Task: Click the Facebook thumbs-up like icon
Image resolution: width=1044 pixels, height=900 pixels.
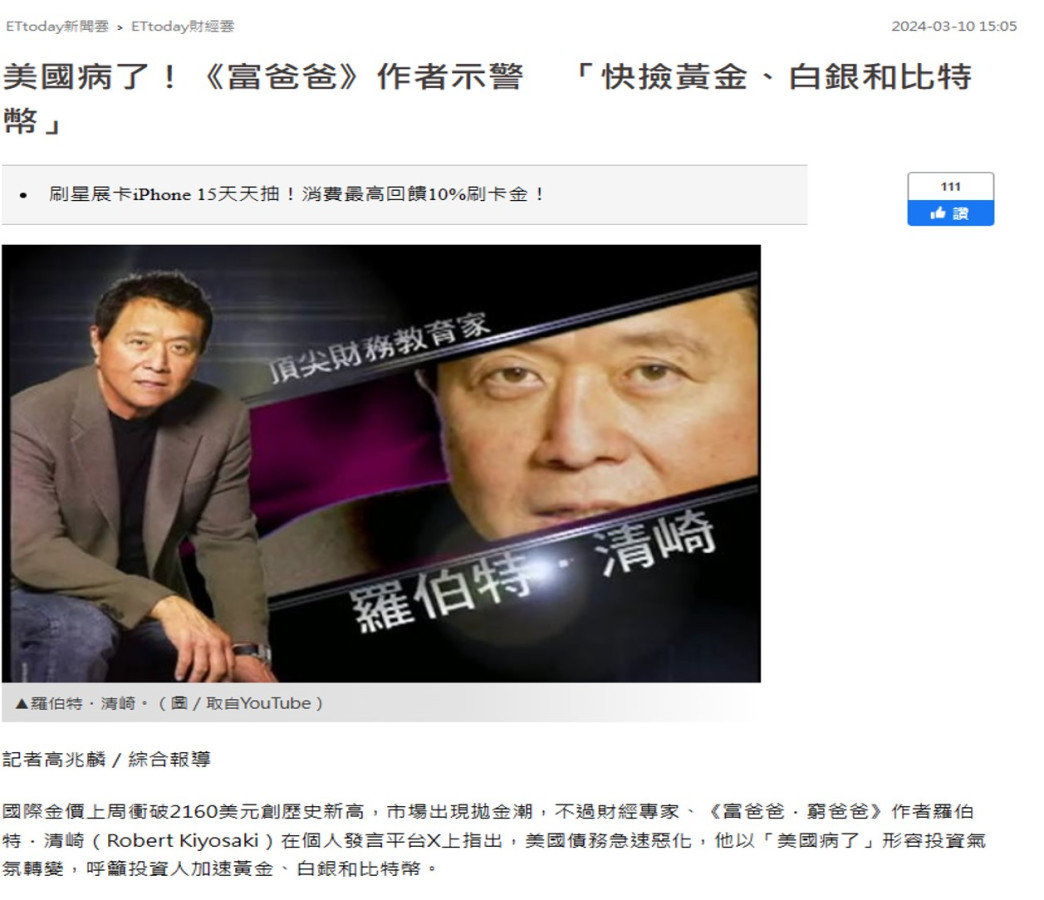Action: click(x=938, y=213)
